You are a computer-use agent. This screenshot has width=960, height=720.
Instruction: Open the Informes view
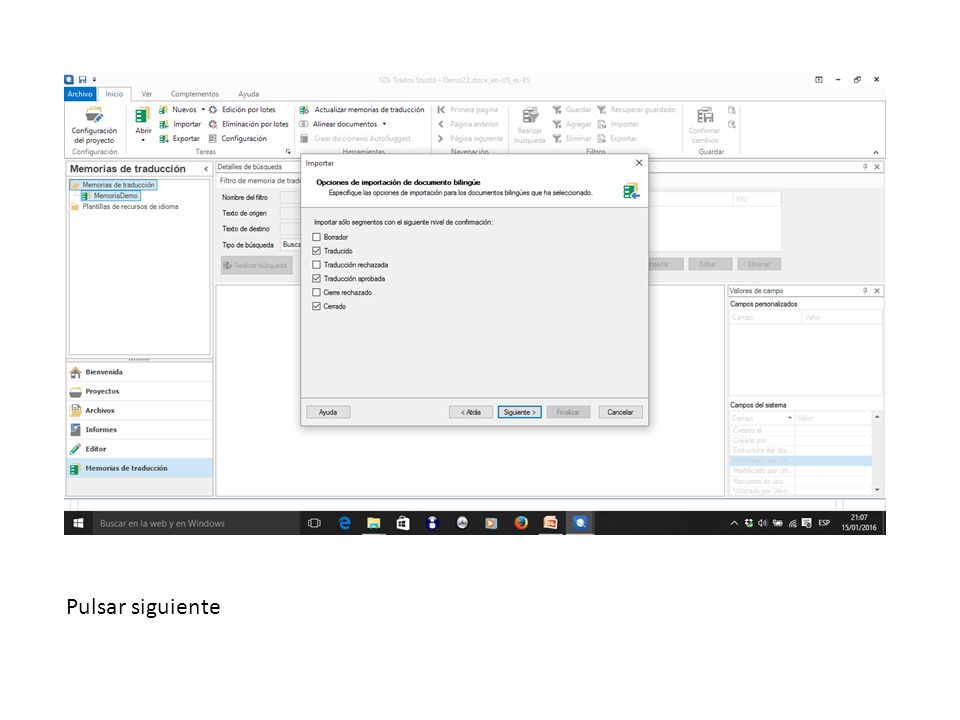pos(140,430)
